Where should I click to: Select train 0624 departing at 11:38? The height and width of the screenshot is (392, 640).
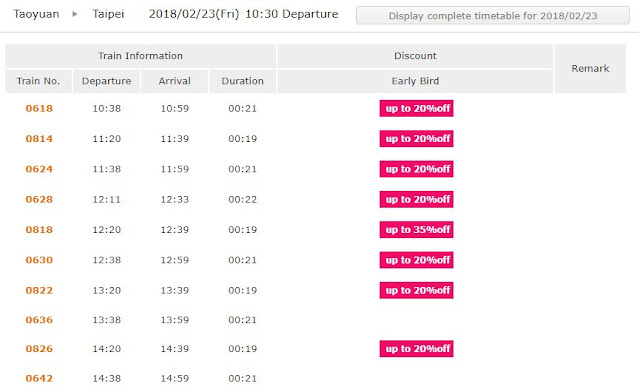39,169
